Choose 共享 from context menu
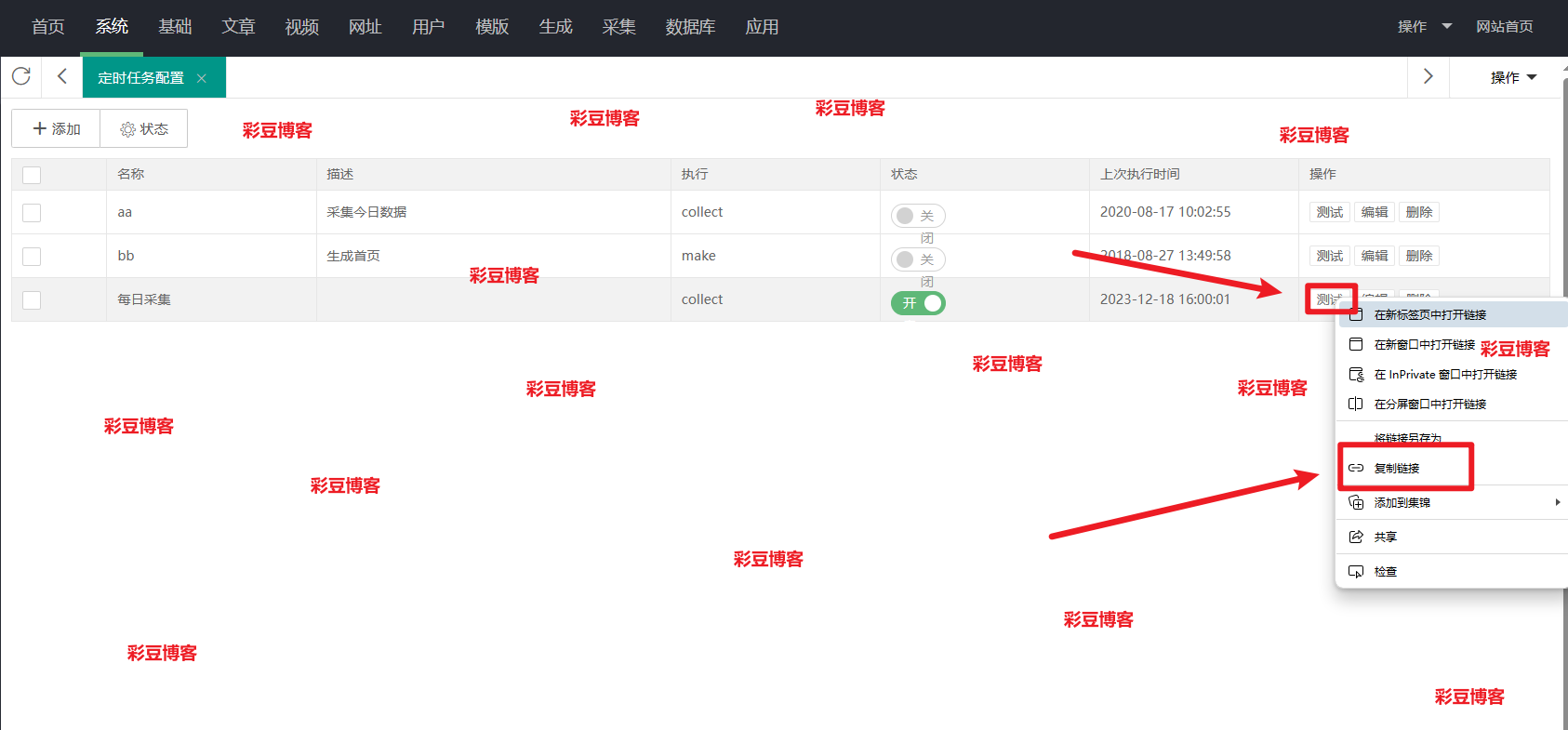Viewport: 1568px width, 730px height. pos(1454,537)
